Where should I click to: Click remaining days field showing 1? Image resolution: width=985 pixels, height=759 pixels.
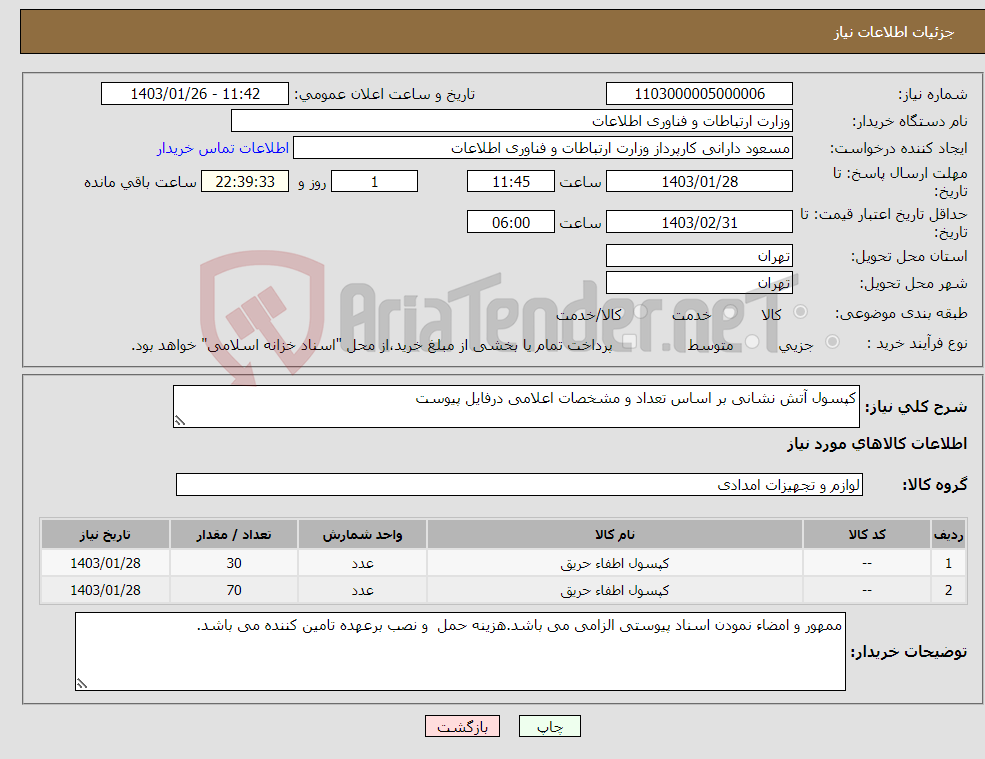tap(374, 182)
